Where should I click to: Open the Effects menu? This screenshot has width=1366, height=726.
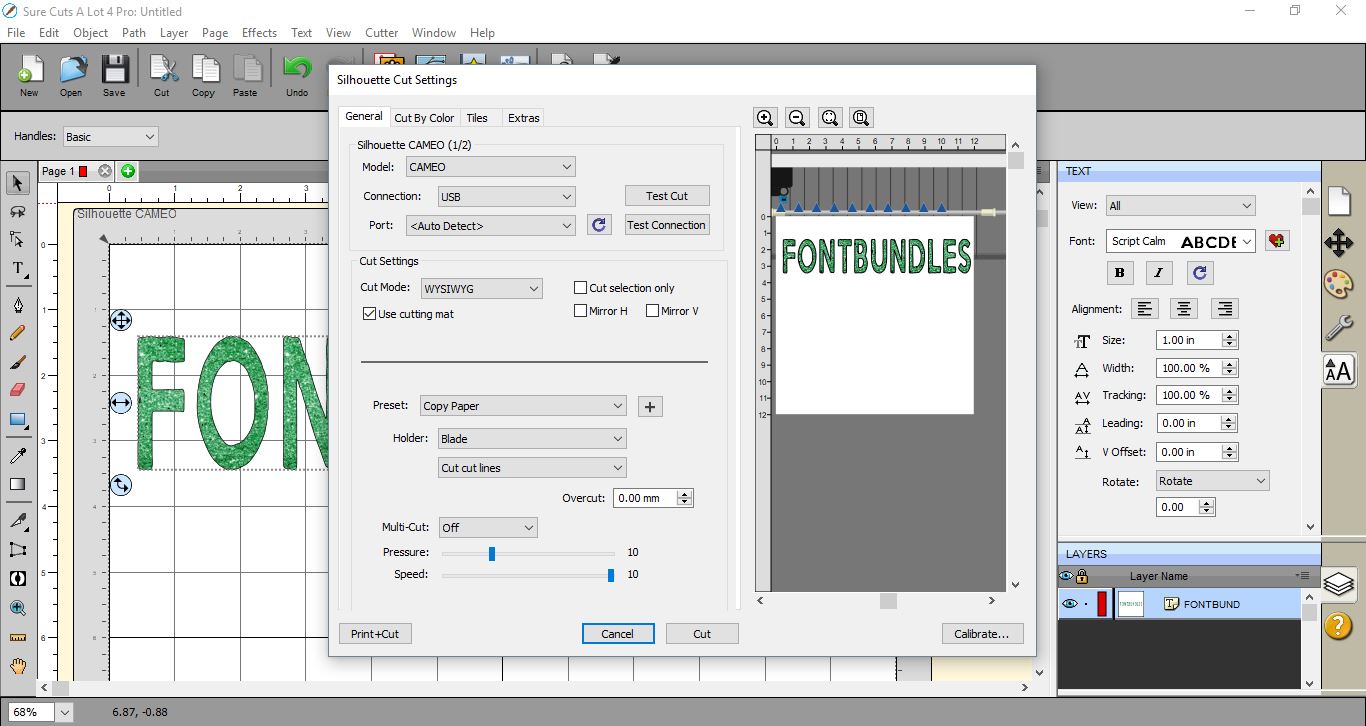click(x=259, y=33)
